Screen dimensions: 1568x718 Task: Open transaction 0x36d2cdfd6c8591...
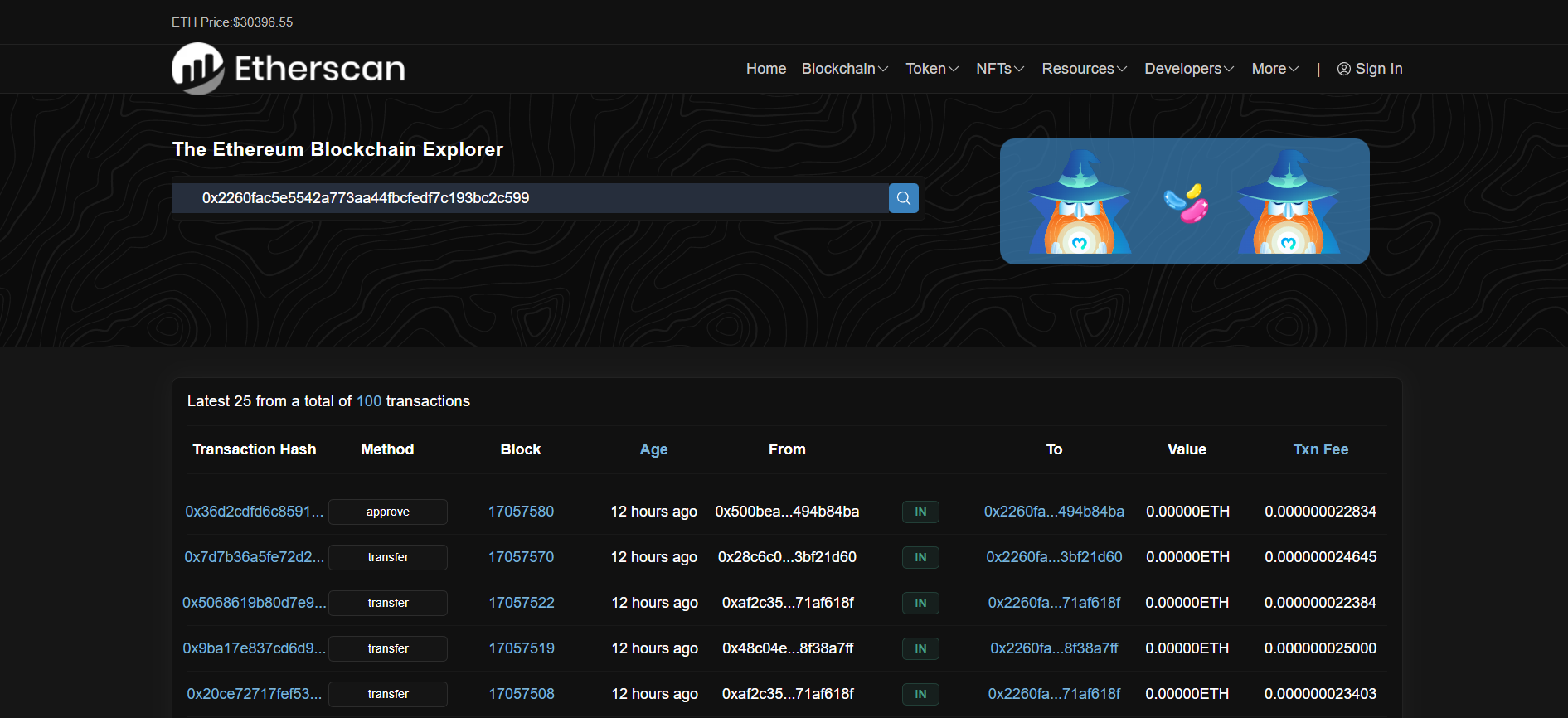pyautogui.click(x=255, y=512)
